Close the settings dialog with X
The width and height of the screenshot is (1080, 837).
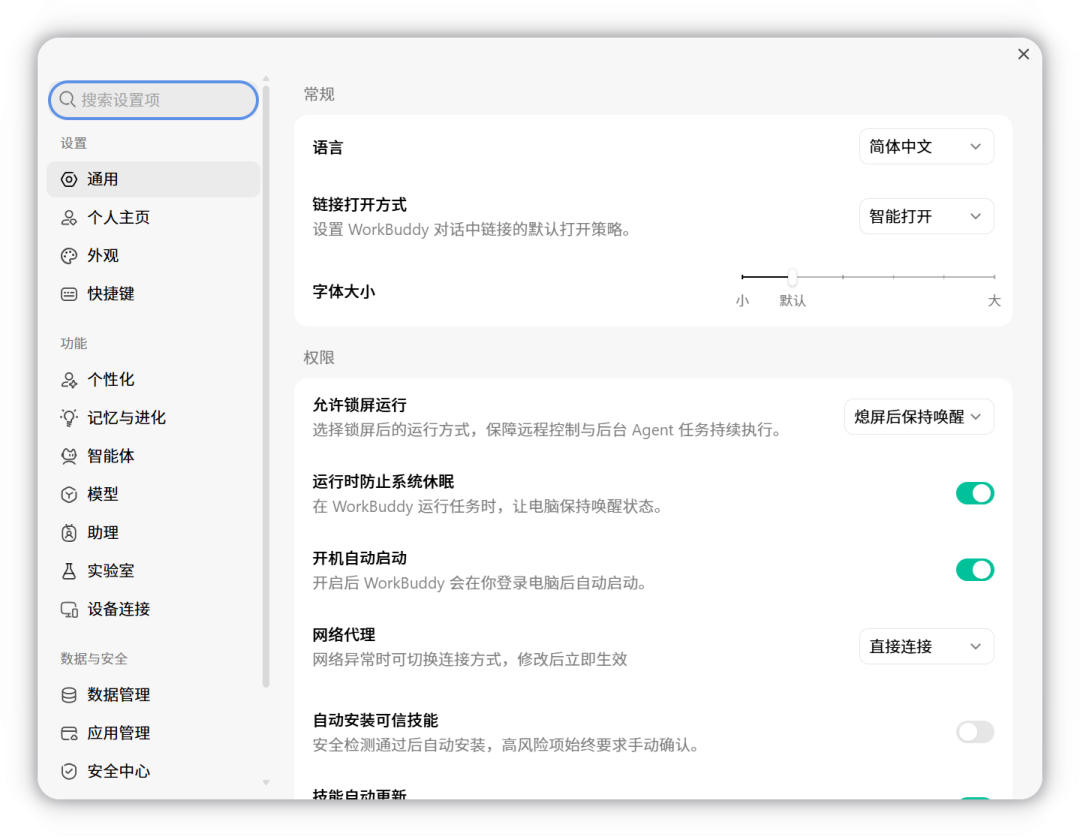(1024, 54)
